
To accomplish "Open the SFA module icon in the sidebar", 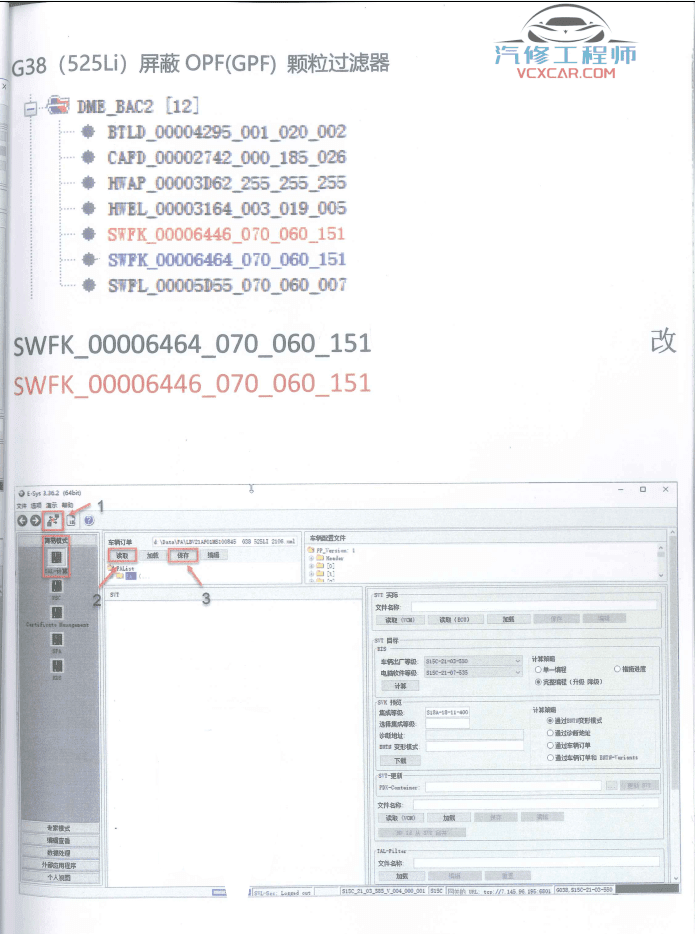I will coord(57,640).
